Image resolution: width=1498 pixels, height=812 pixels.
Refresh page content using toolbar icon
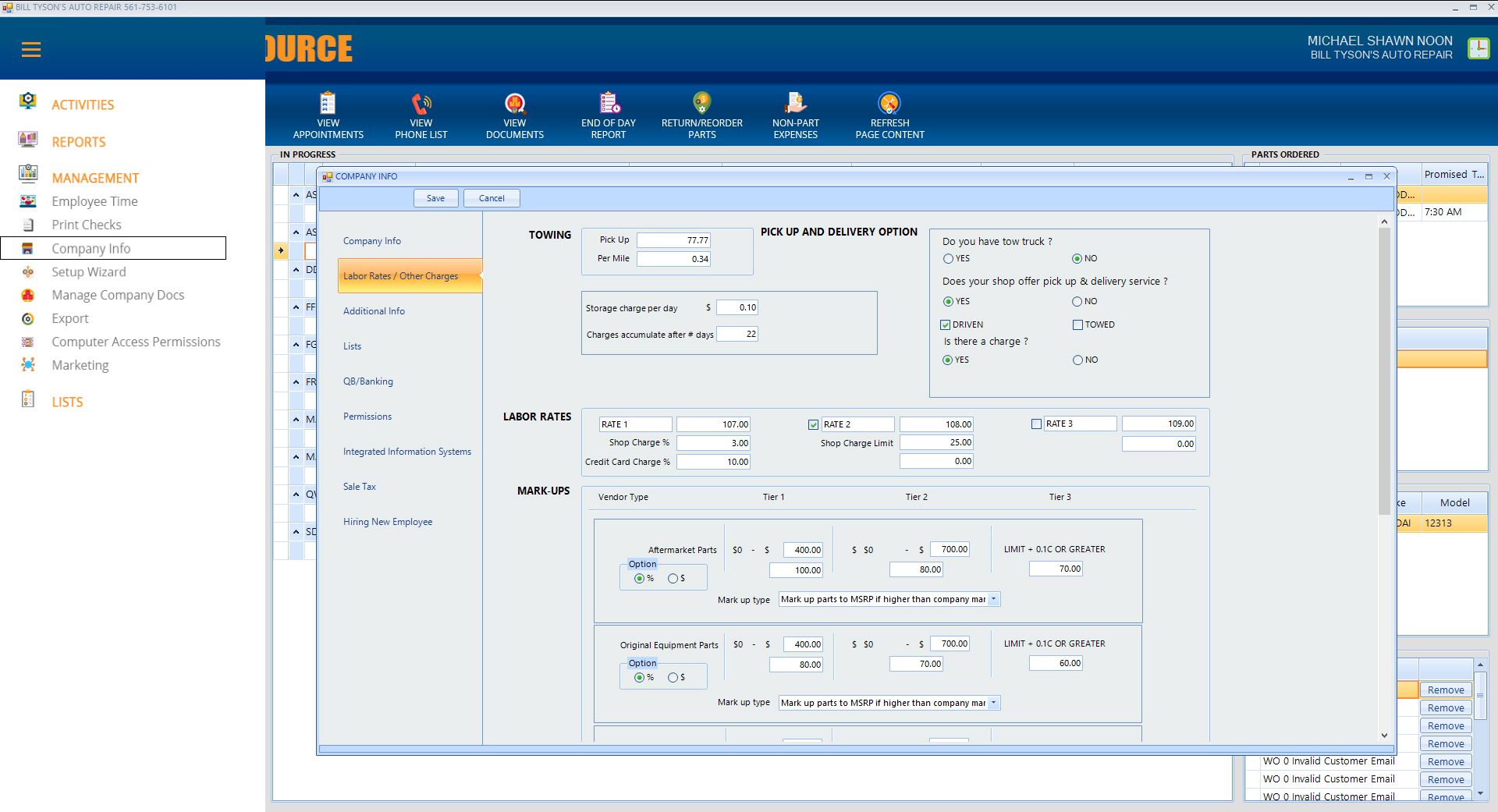pyautogui.click(x=889, y=104)
